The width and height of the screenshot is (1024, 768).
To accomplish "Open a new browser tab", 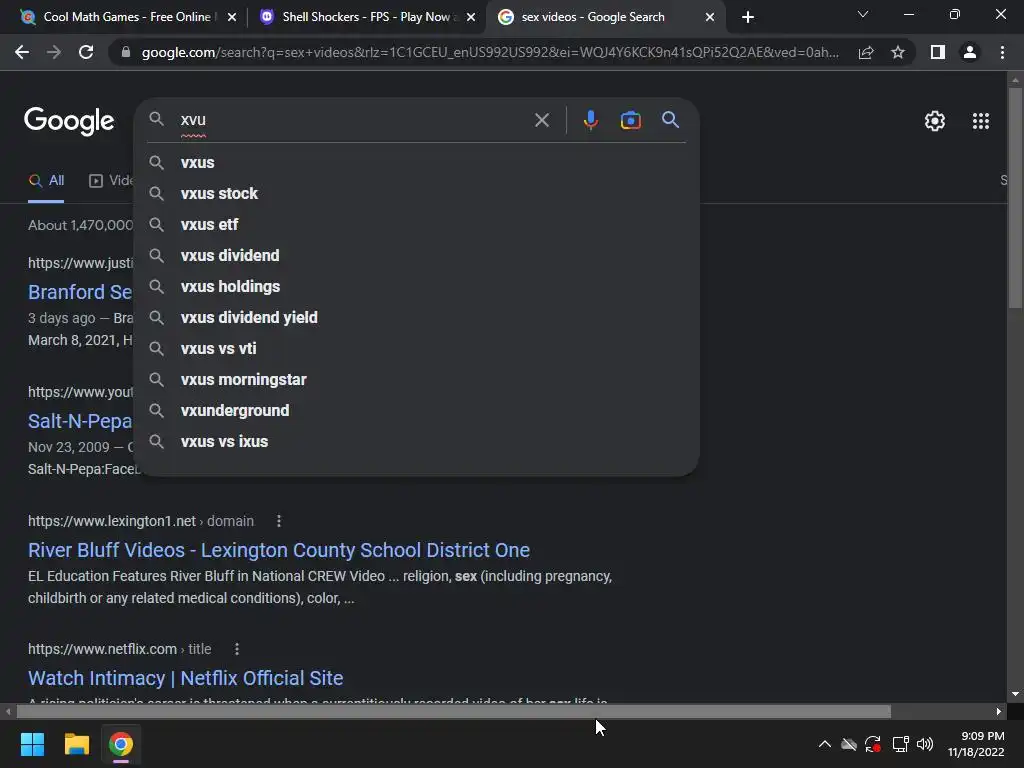I will (x=748, y=17).
